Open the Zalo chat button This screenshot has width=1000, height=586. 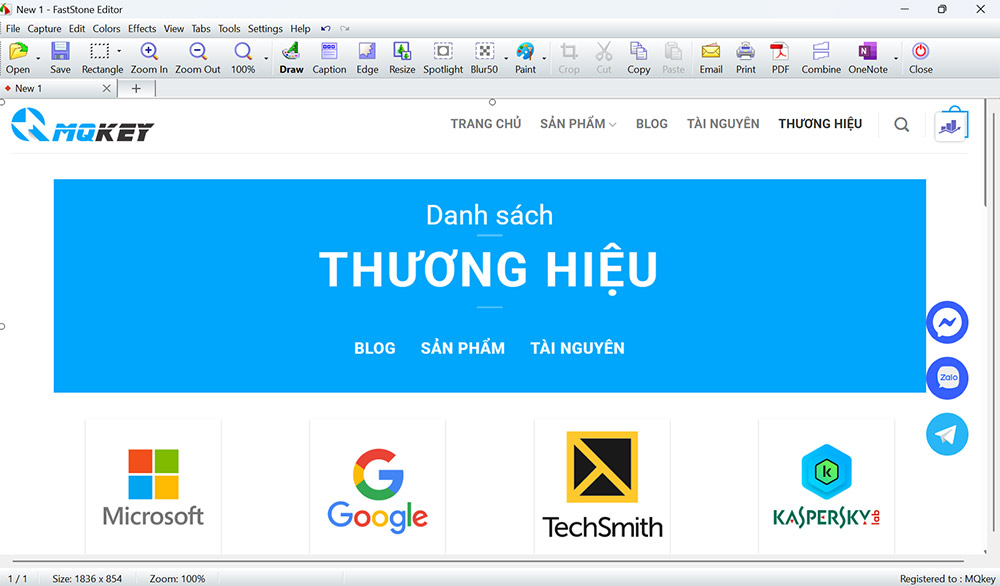(947, 378)
